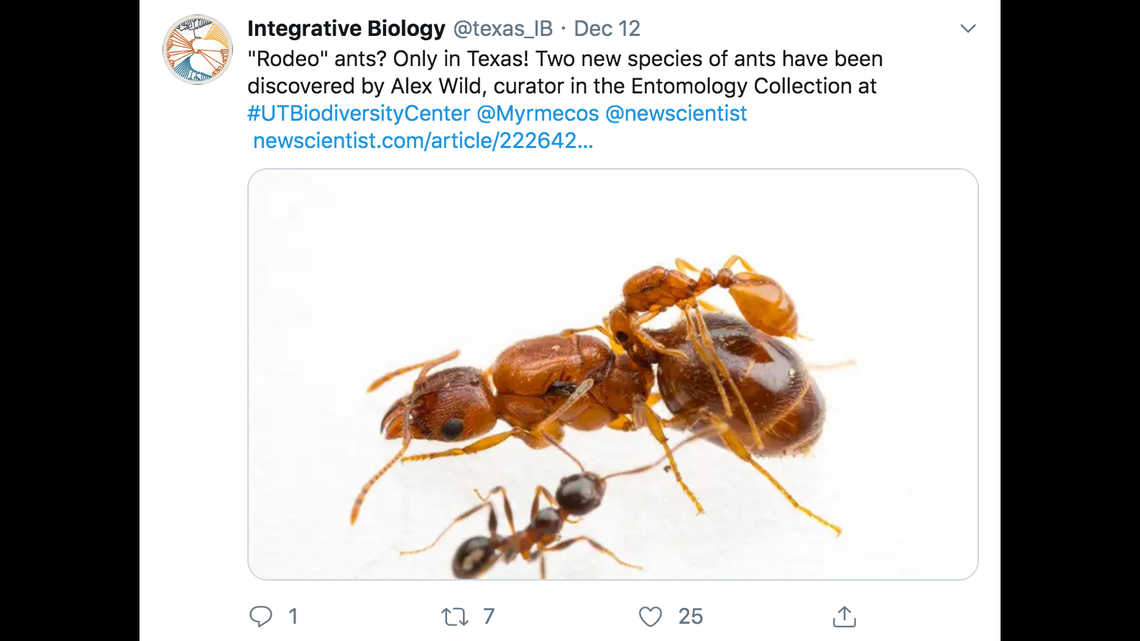Screen dimensions: 1140x641
Task: Open the caret menu in top right corner
Action: (967, 28)
